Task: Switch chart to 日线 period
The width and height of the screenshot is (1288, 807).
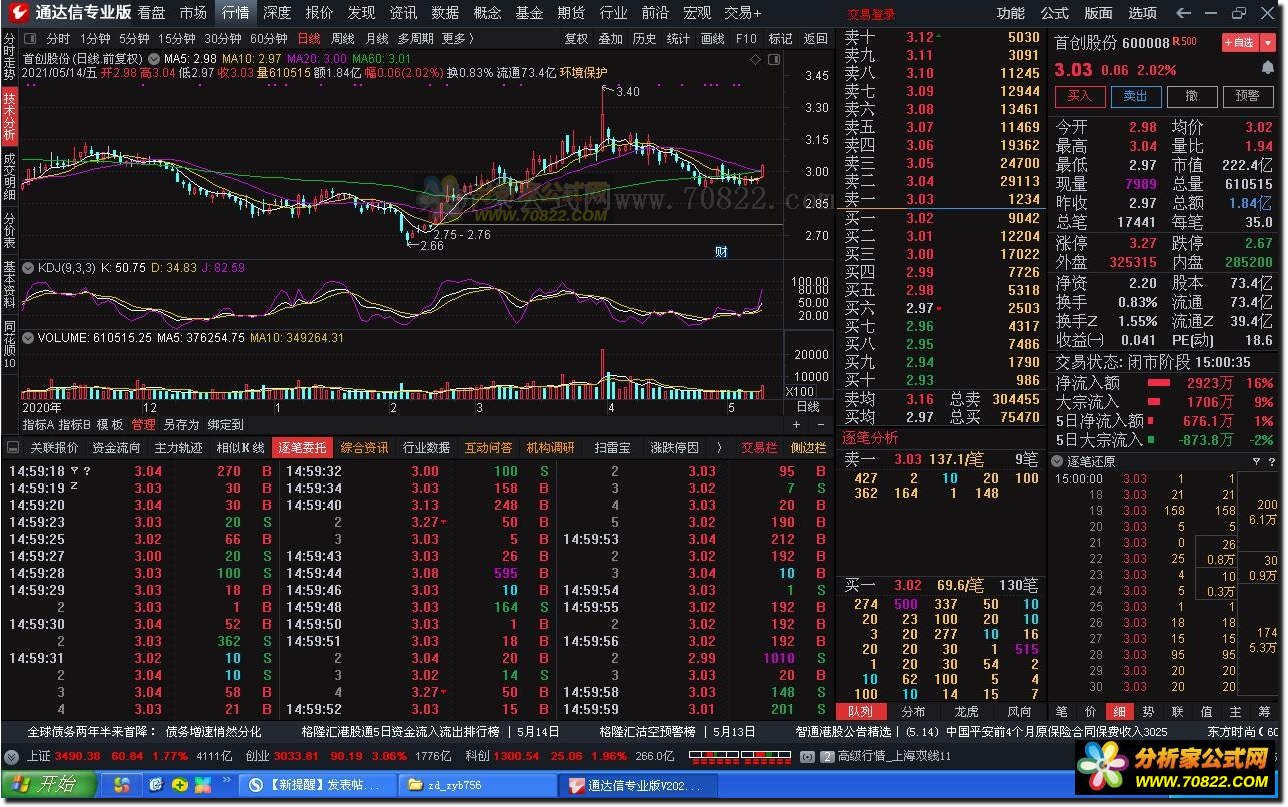Action: 309,38
